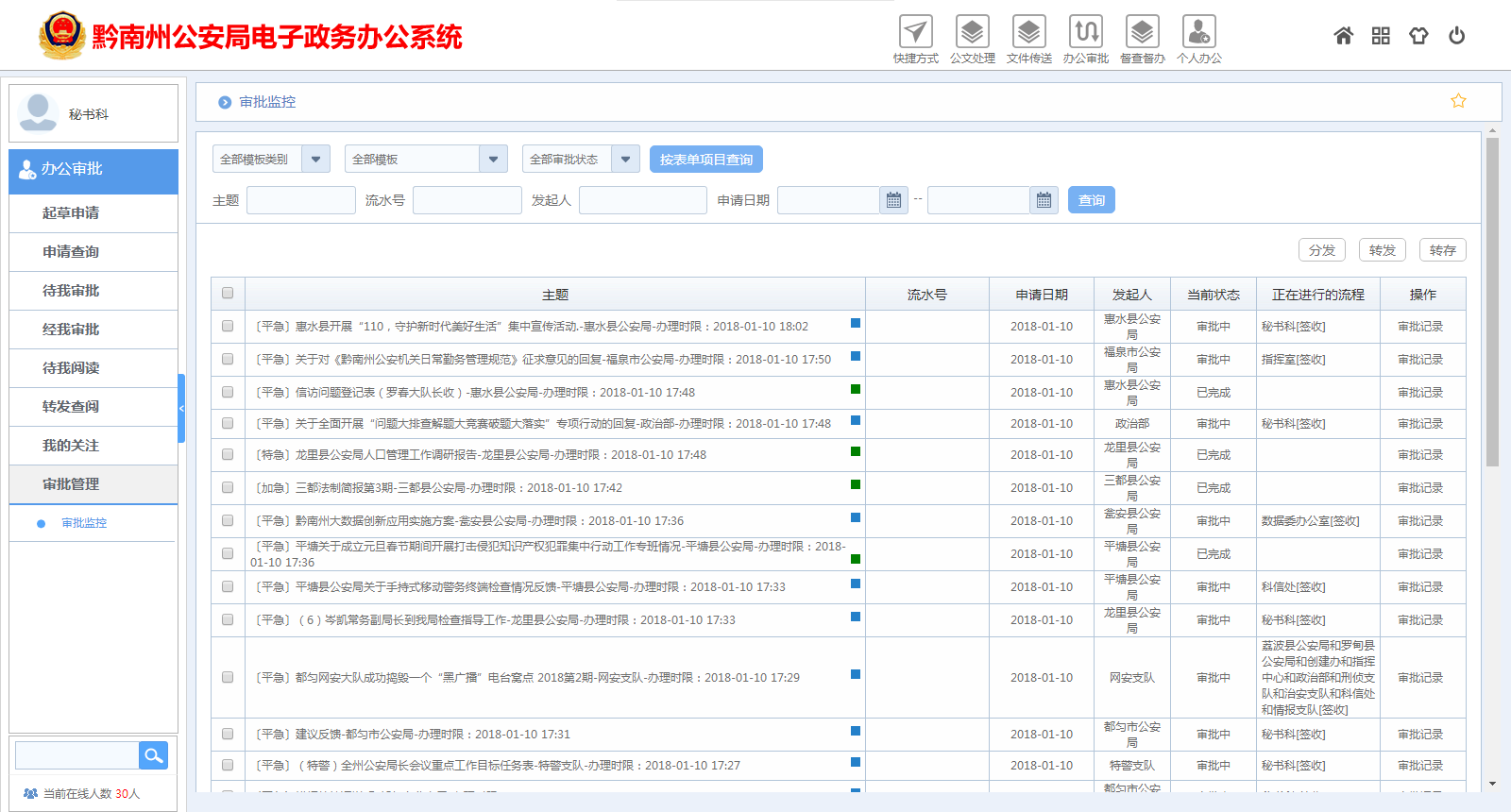Viewport: 1511px width, 812px height.
Task: Open the grid apps icon
Action: point(1381,36)
